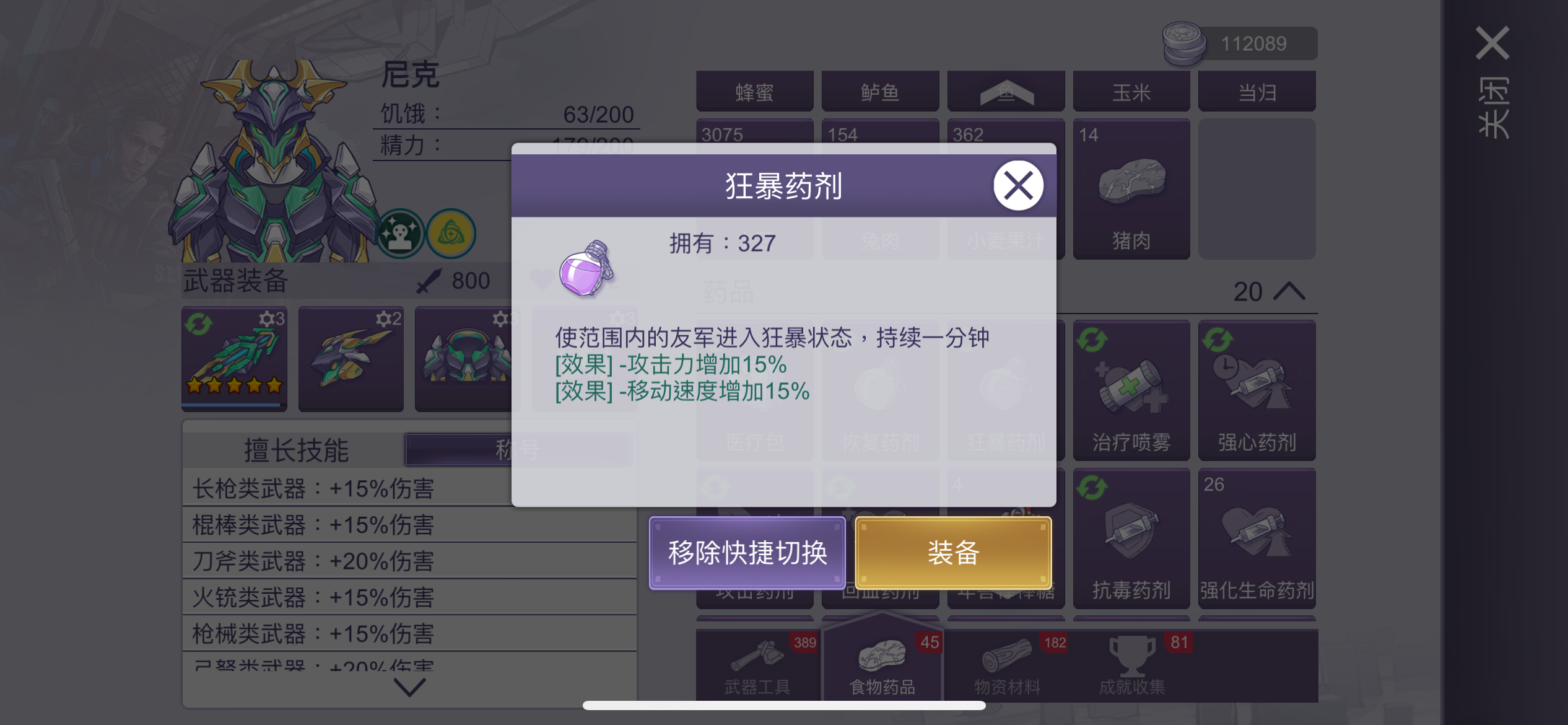Select the five-star spear weapon slot
Screen dimensions: 1568x725
coord(234,359)
